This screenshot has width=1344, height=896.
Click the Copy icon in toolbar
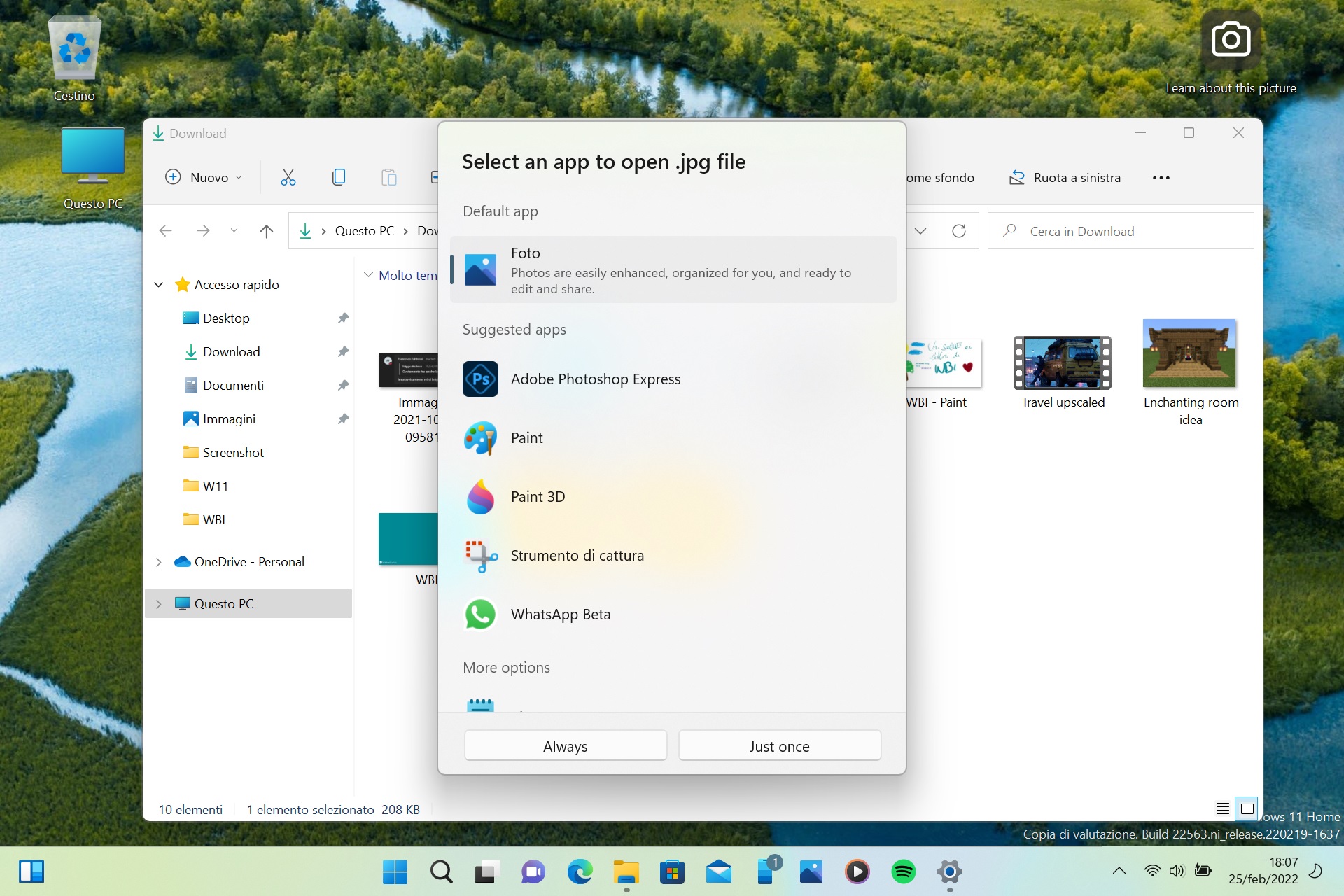pyautogui.click(x=339, y=177)
